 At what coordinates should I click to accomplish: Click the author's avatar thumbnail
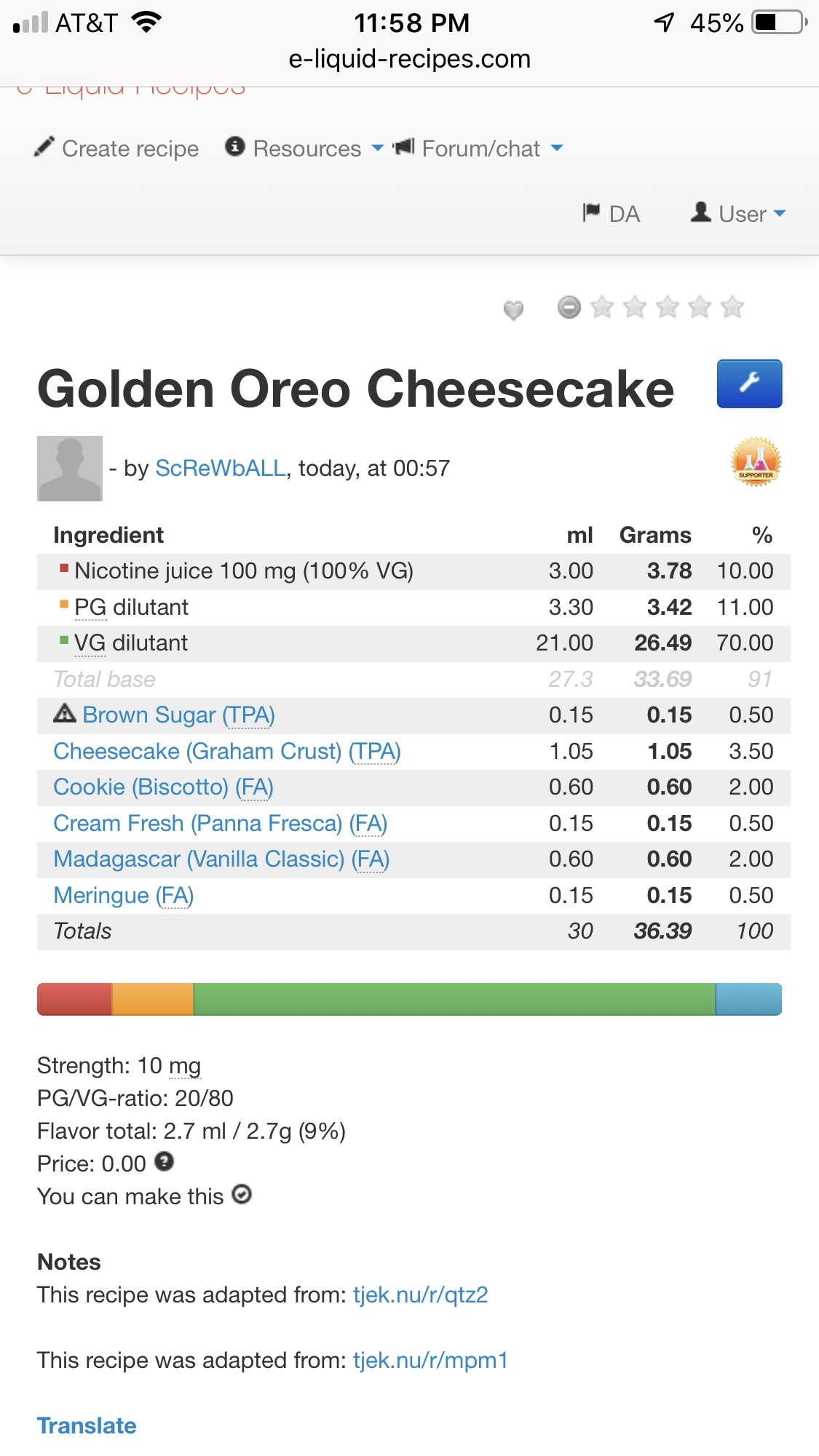click(70, 469)
